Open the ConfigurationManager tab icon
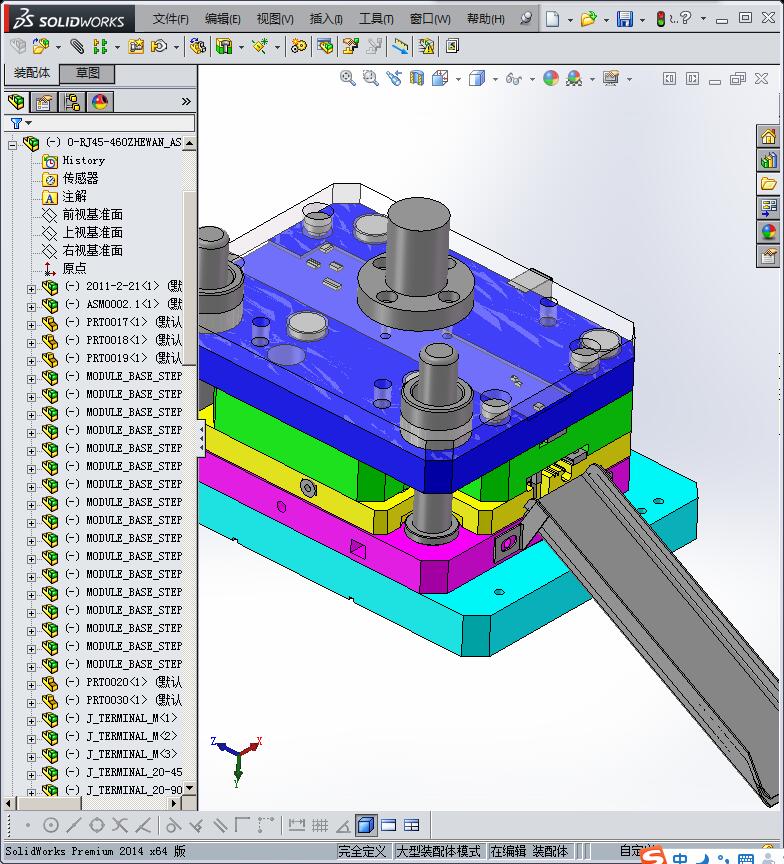The image size is (784, 864). tap(72, 102)
